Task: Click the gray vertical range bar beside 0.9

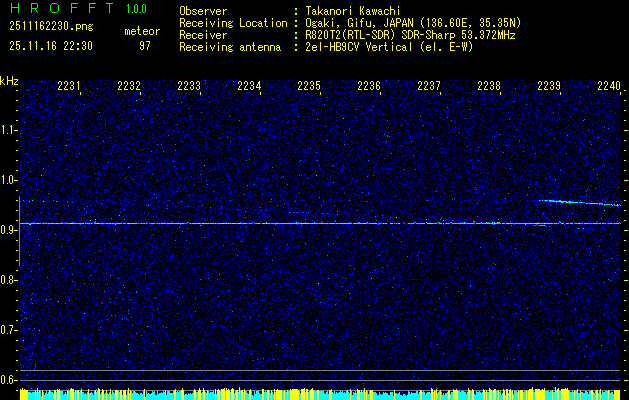Action: (19, 231)
